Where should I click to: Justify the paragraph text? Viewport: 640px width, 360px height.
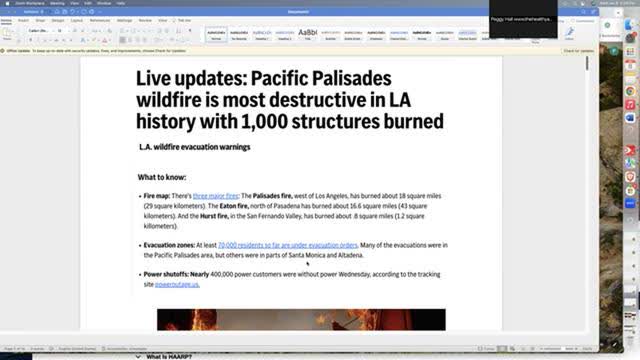click(x=145, y=40)
